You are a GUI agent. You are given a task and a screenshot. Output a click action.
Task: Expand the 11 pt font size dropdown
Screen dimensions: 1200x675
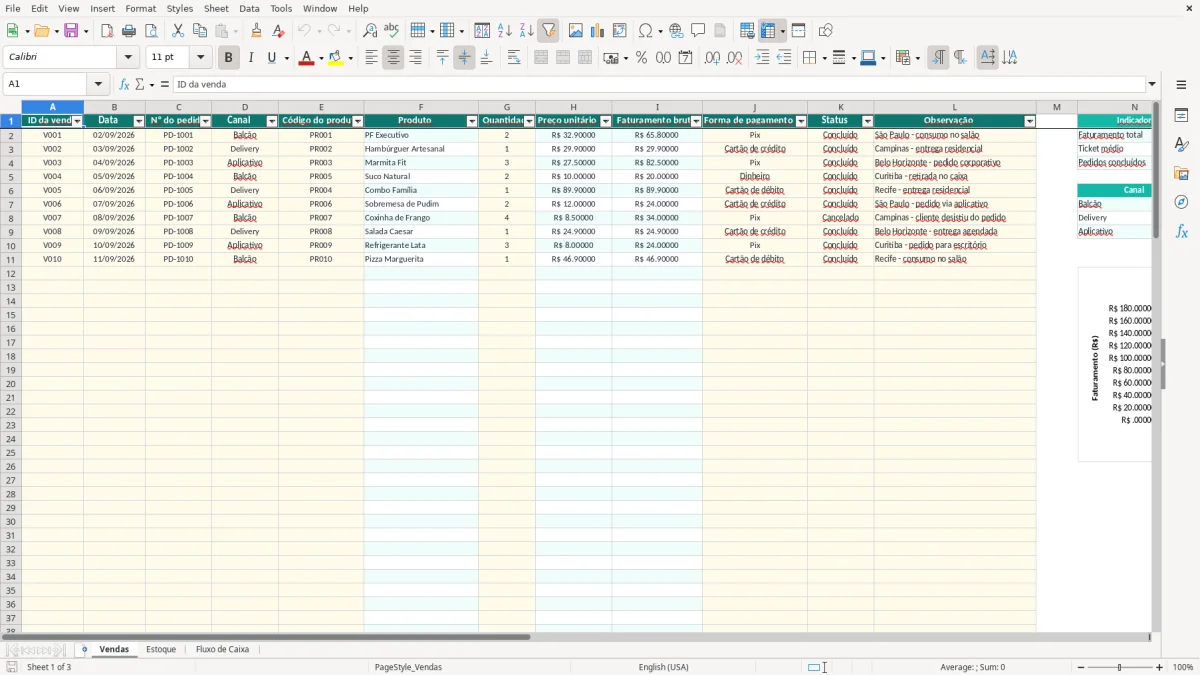[x=200, y=58]
